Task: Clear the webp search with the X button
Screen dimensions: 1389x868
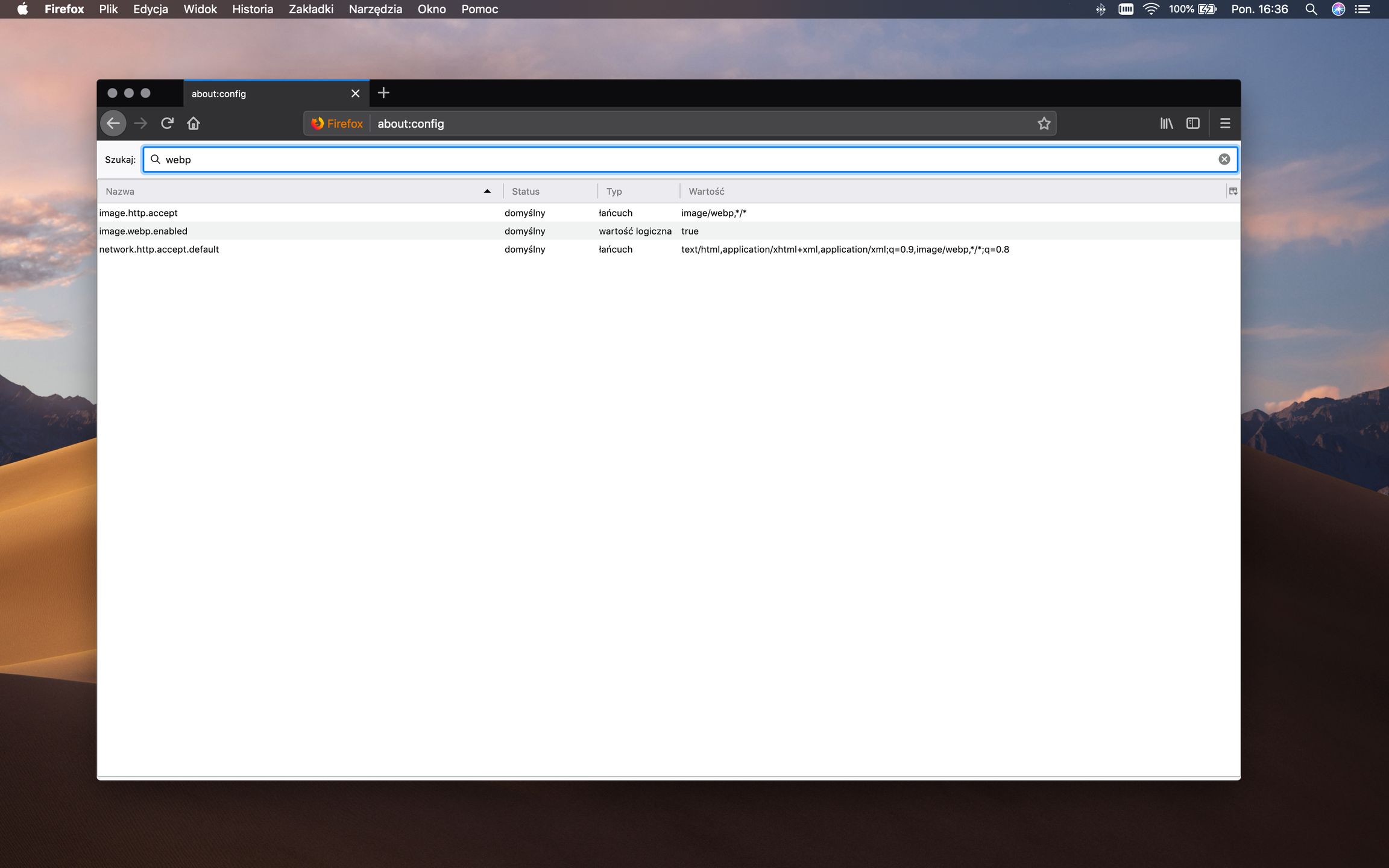Action: tap(1224, 159)
